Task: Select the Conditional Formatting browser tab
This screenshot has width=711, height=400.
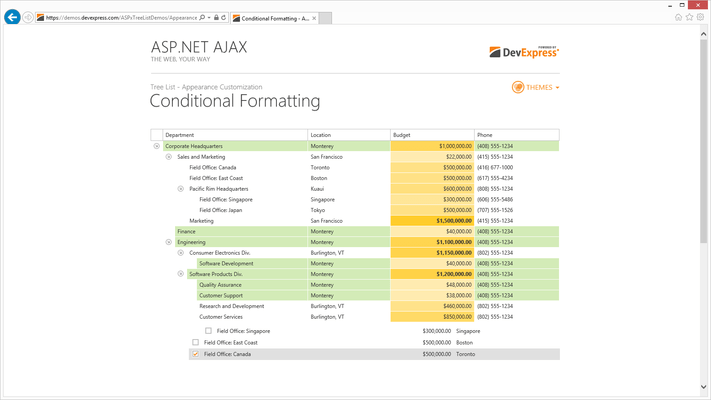Action: [x=274, y=18]
